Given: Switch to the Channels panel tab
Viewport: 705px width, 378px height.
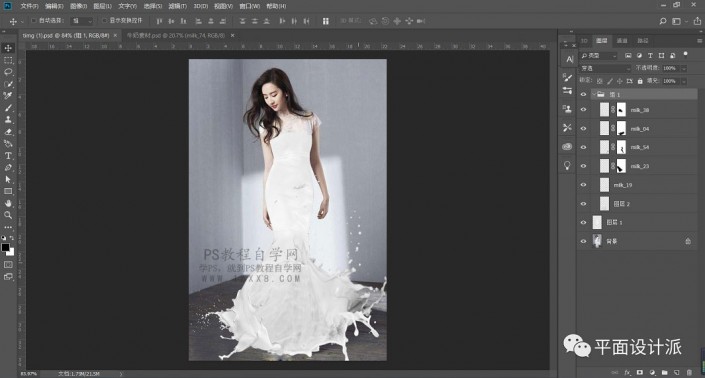Looking at the screenshot, I should tap(622, 40).
